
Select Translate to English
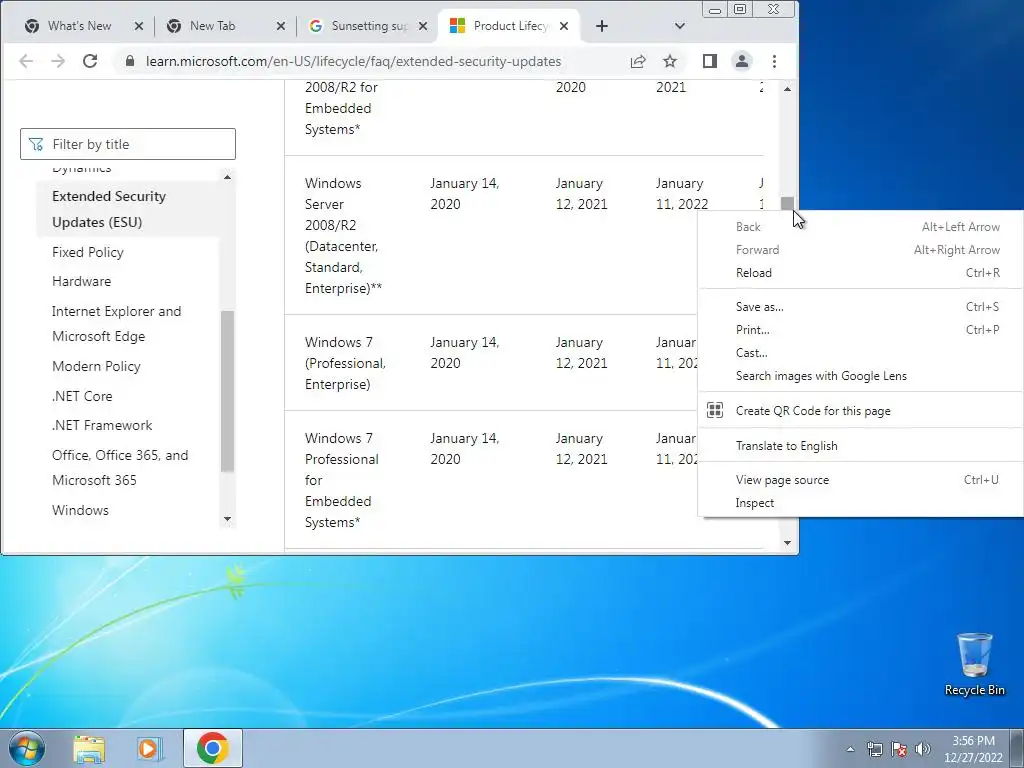[861, 446]
